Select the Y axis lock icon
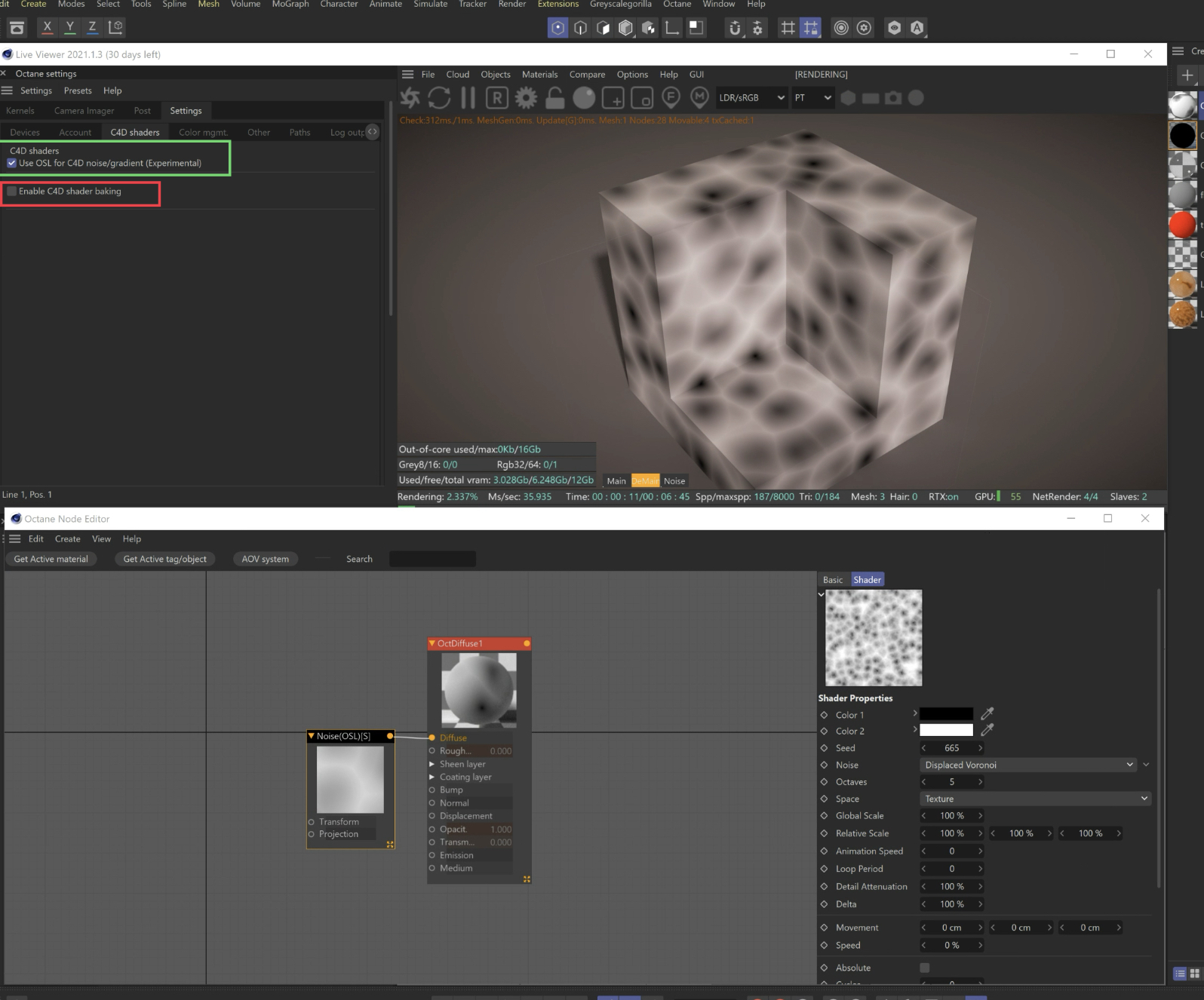Image resolution: width=1204 pixels, height=1000 pixels. coord(70,28)
